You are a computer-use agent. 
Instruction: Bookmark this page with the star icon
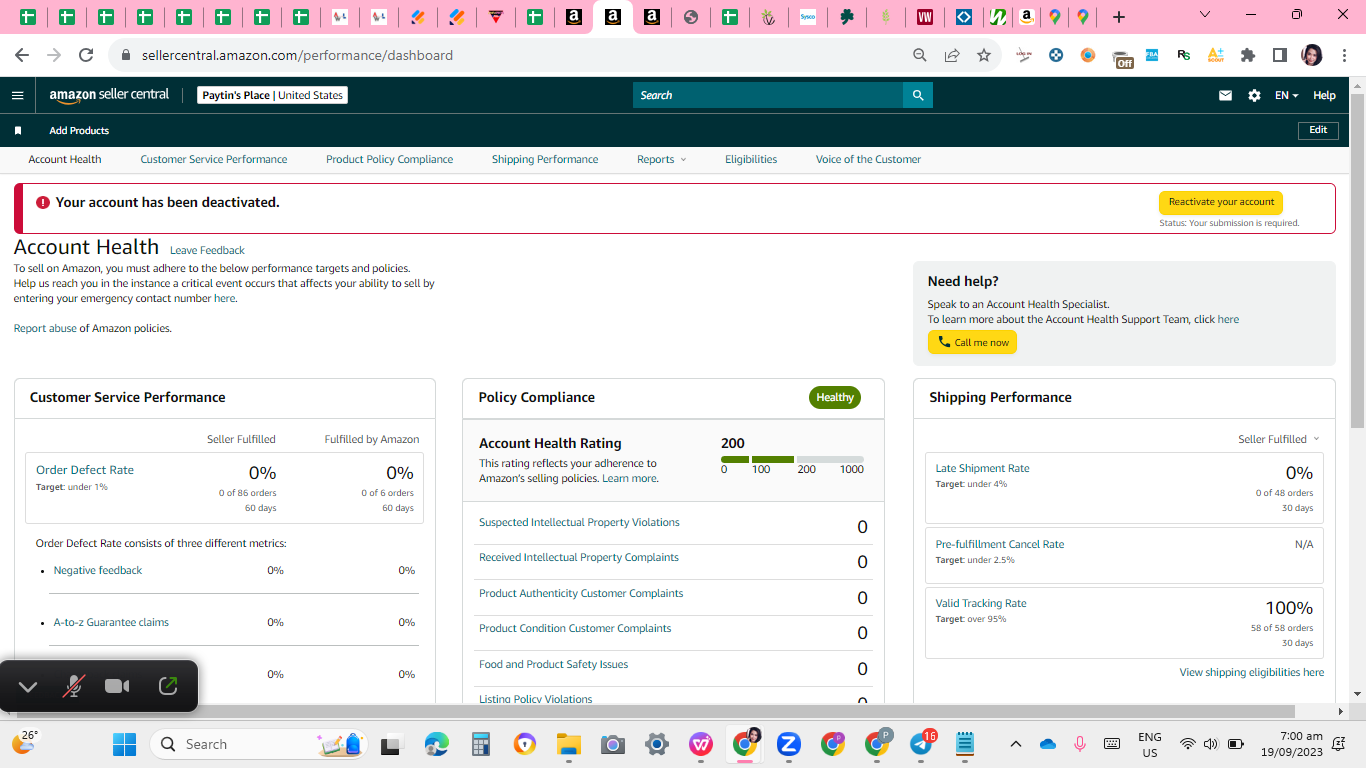(x=984, y=55)
